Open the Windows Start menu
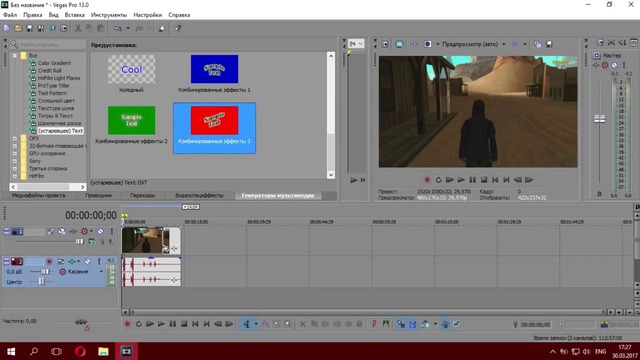Screen dimensions: 640x360 point(11,351)
